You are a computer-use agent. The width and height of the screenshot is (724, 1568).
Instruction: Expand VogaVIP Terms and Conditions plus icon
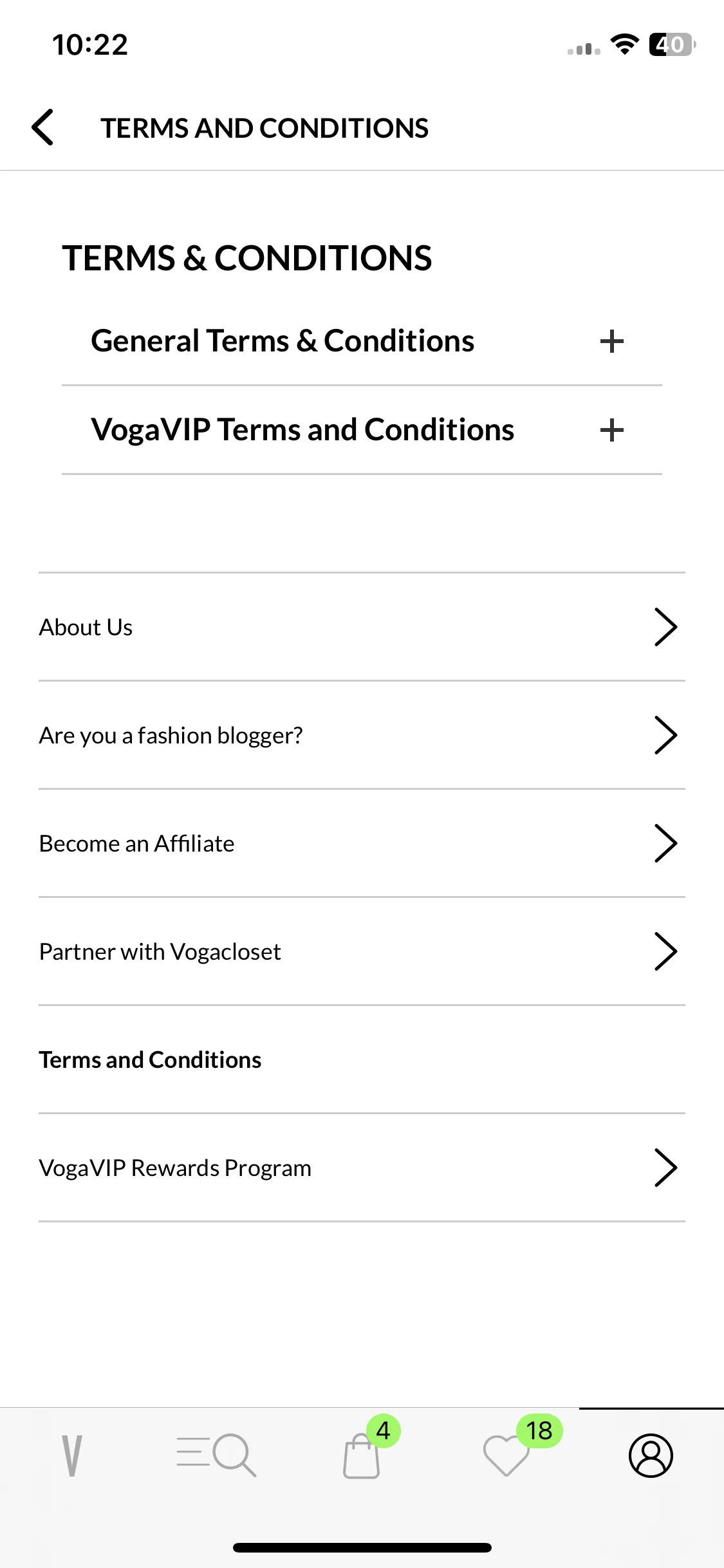click(x=612, y=430)
